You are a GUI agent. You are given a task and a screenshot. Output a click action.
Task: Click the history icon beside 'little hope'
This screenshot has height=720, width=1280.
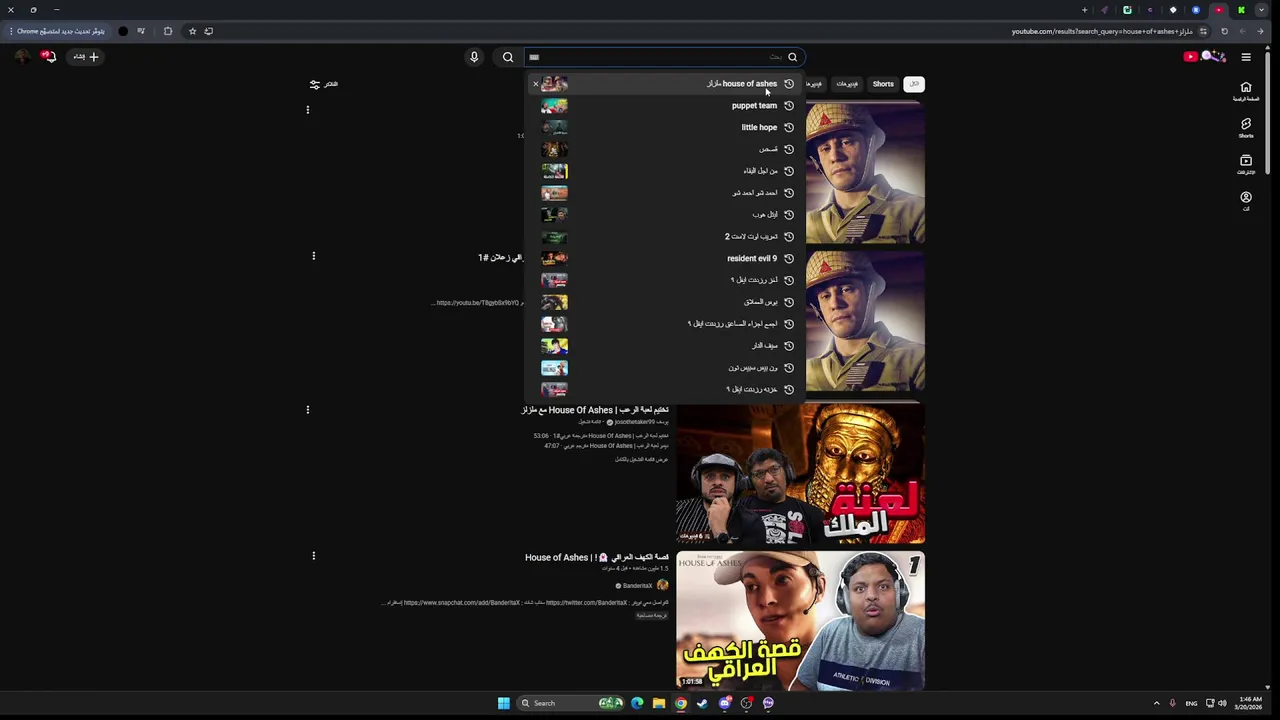(789, 128)
